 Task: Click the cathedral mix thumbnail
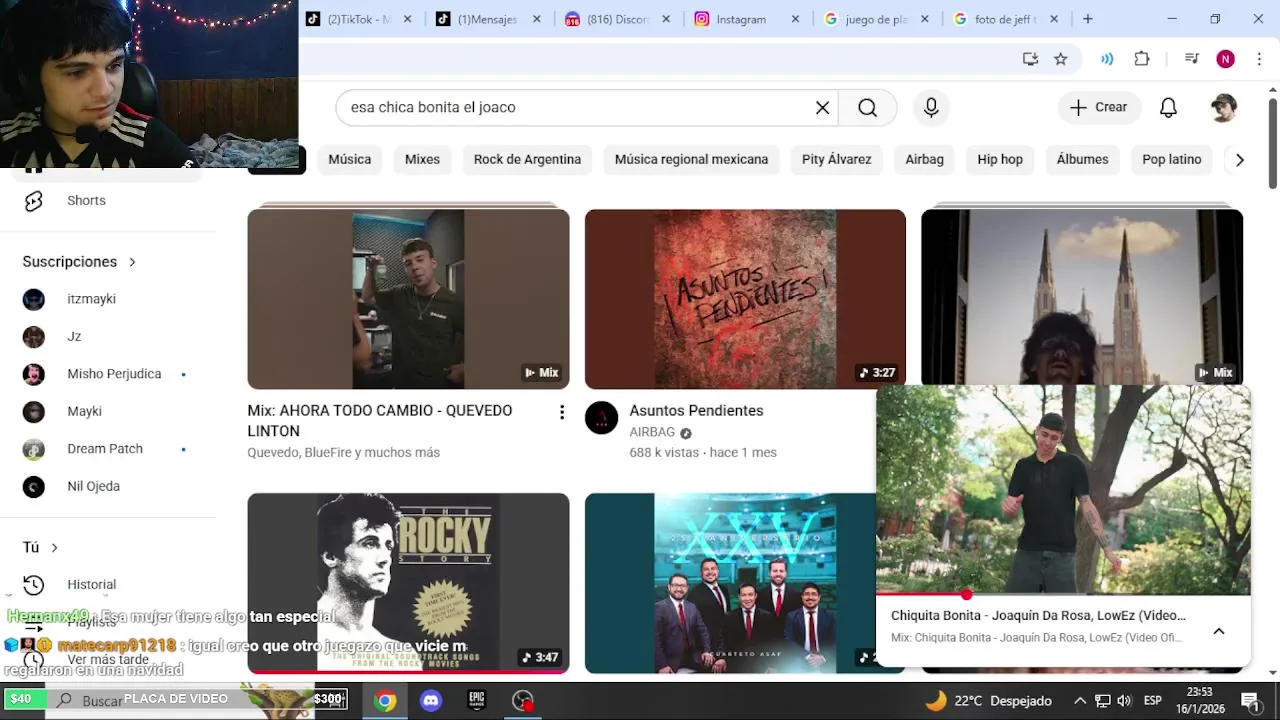click(1081, 297)
